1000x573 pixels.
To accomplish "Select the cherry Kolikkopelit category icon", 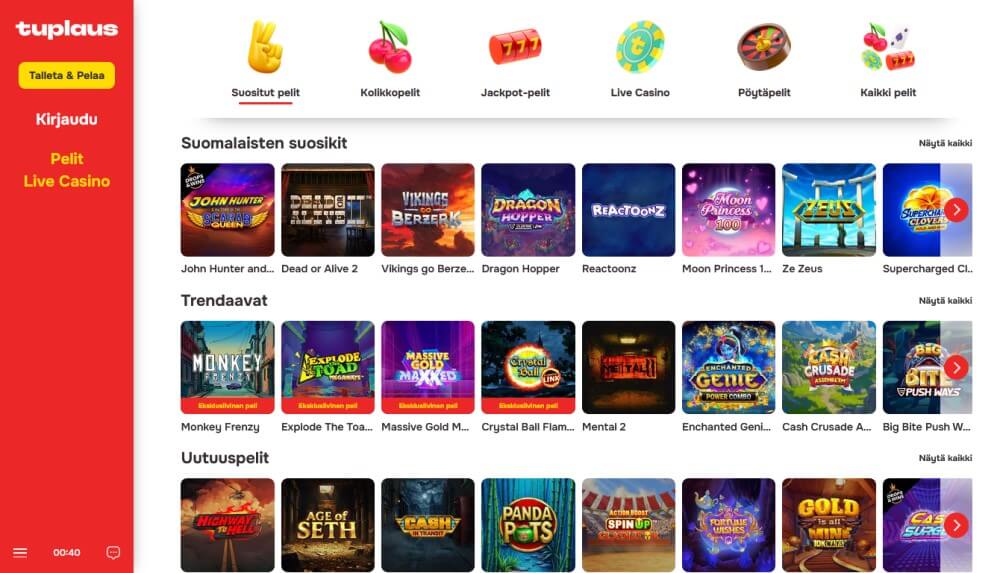I will [390, 48].
